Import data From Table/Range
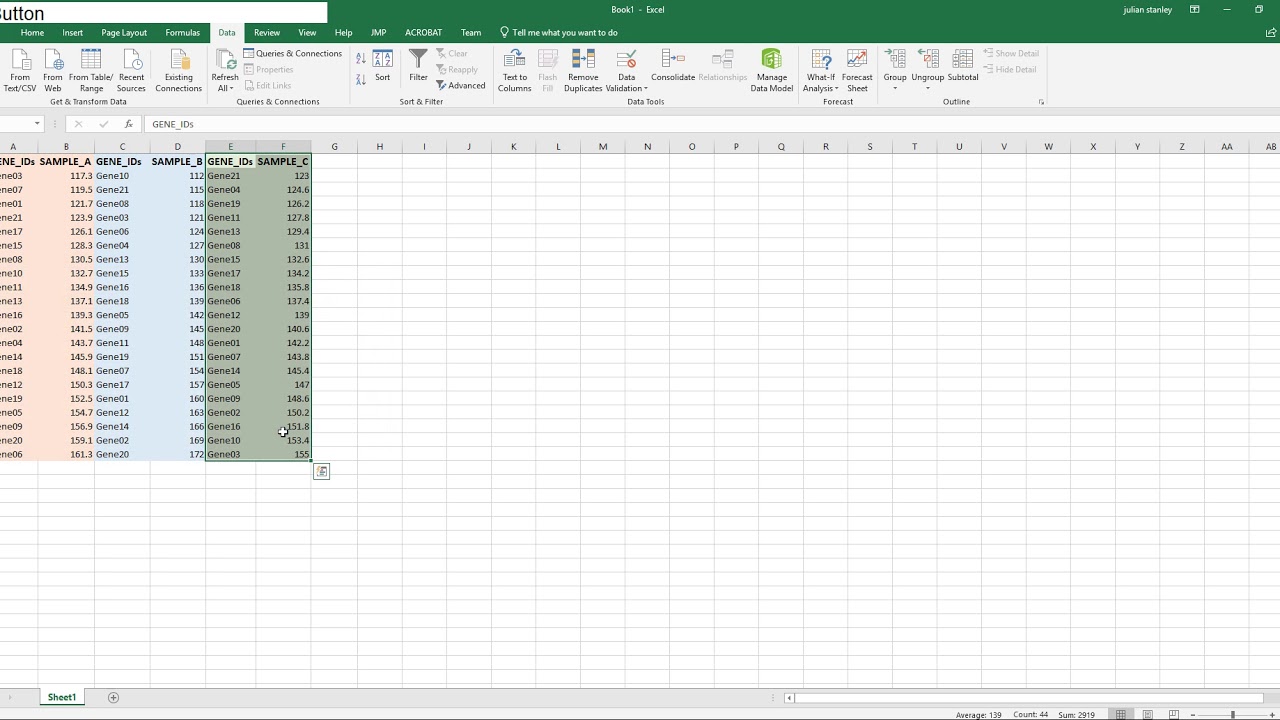The width and height of the screenshot is (1280, 720). (91, 70)
